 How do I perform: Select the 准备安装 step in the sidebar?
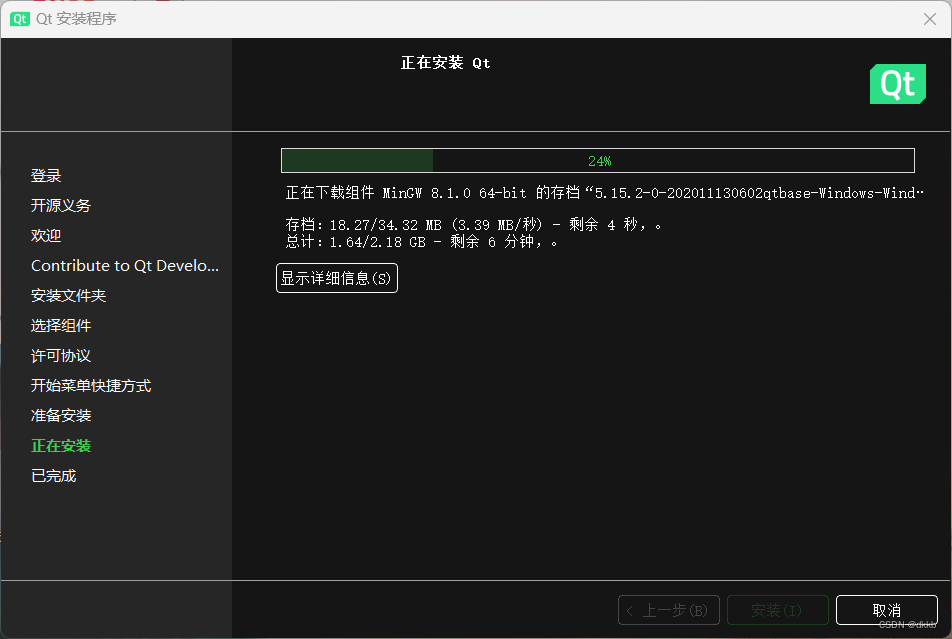61,415
